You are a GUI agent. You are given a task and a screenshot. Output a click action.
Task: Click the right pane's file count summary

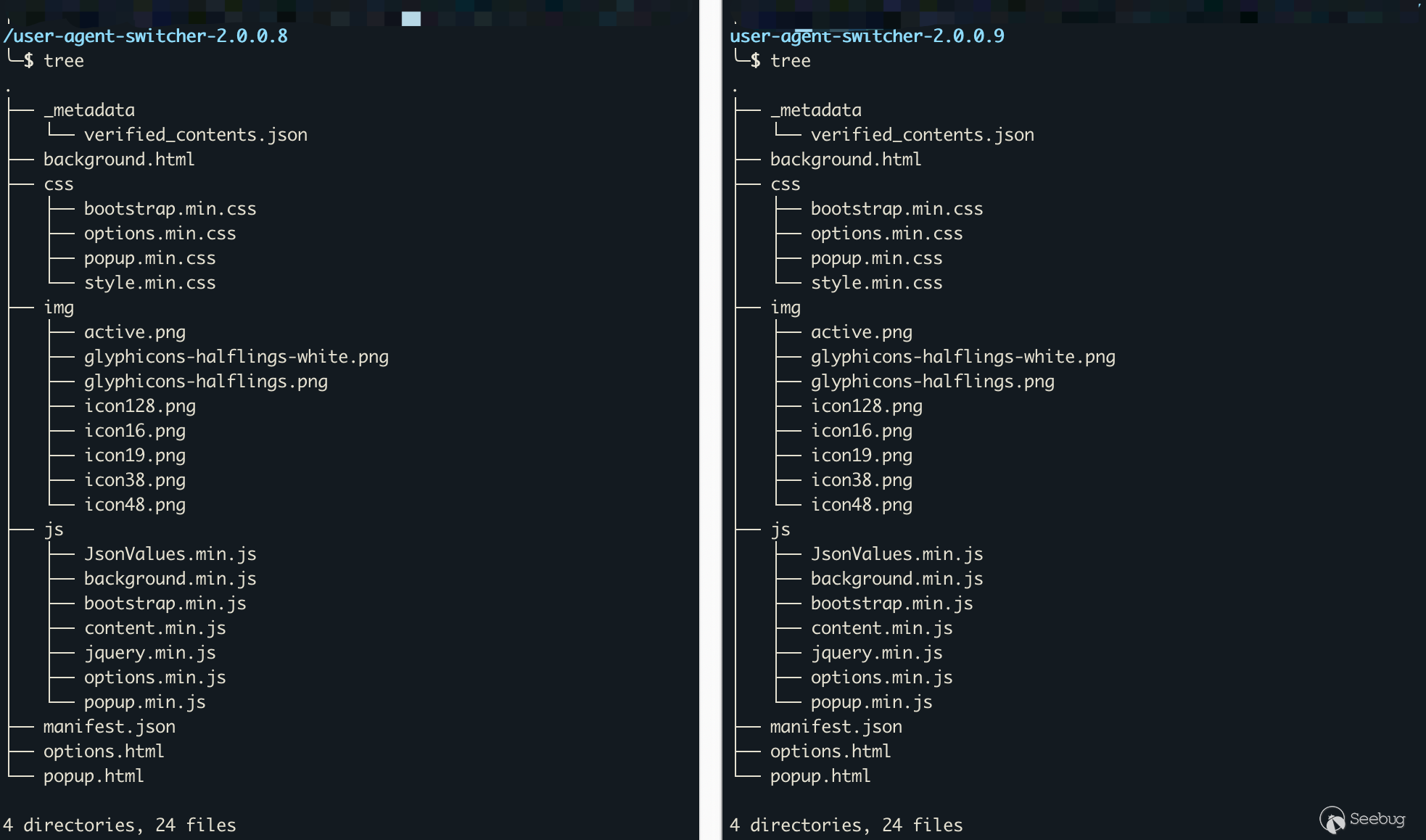[846, 825]
